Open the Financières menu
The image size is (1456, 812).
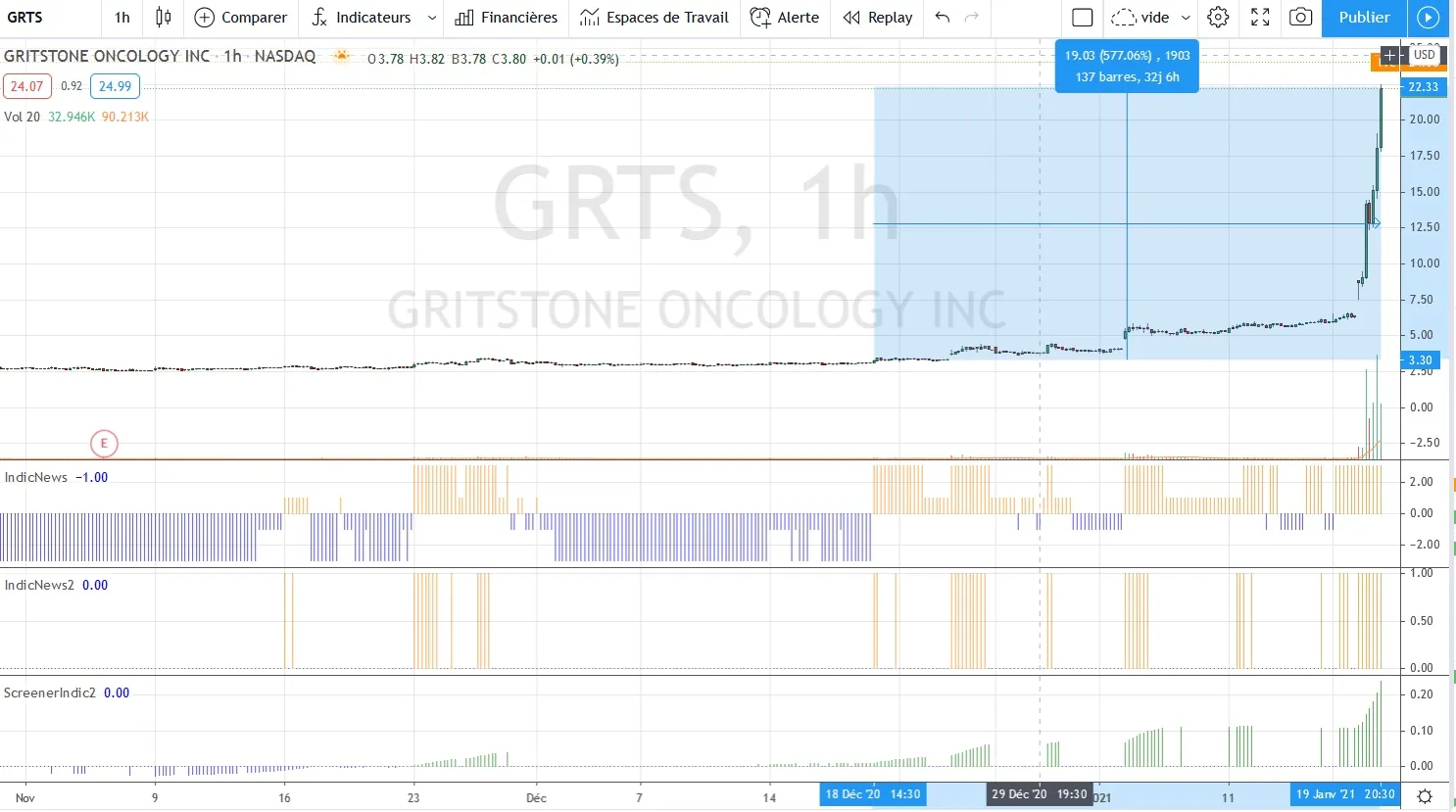coord(507,18)
